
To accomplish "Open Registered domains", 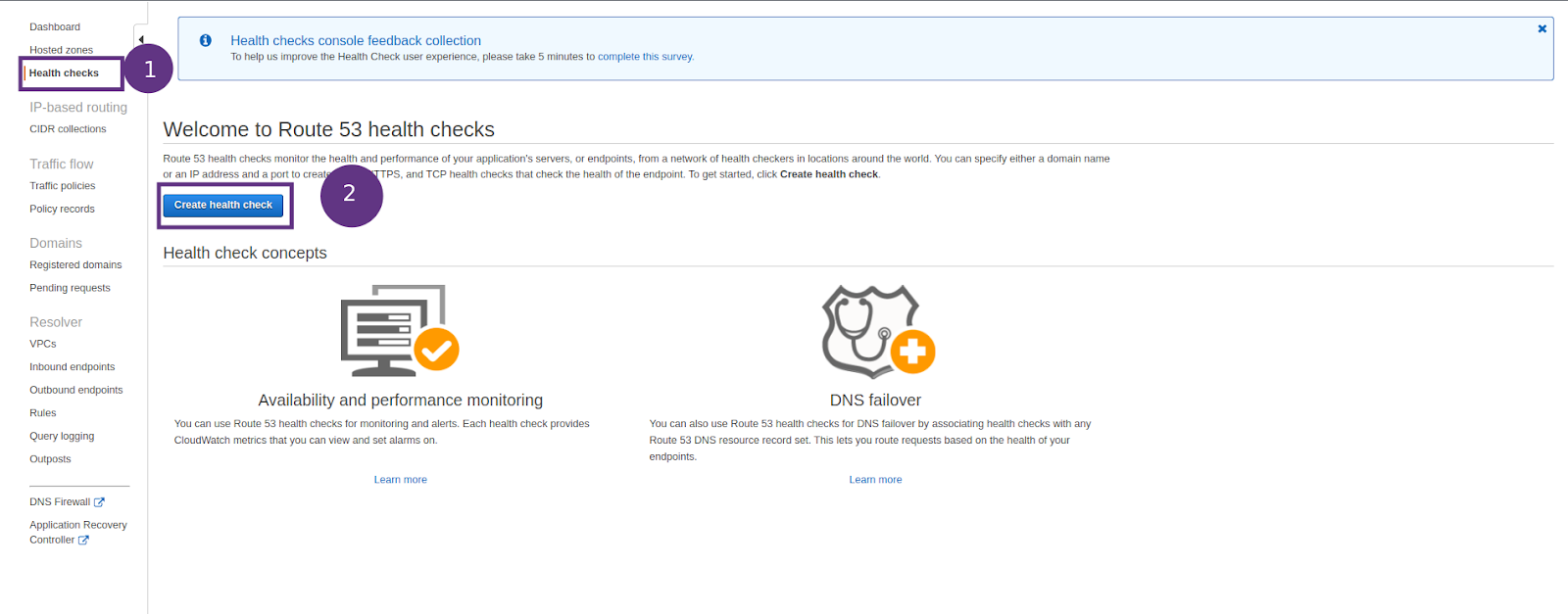I will [x=75, y=265].
